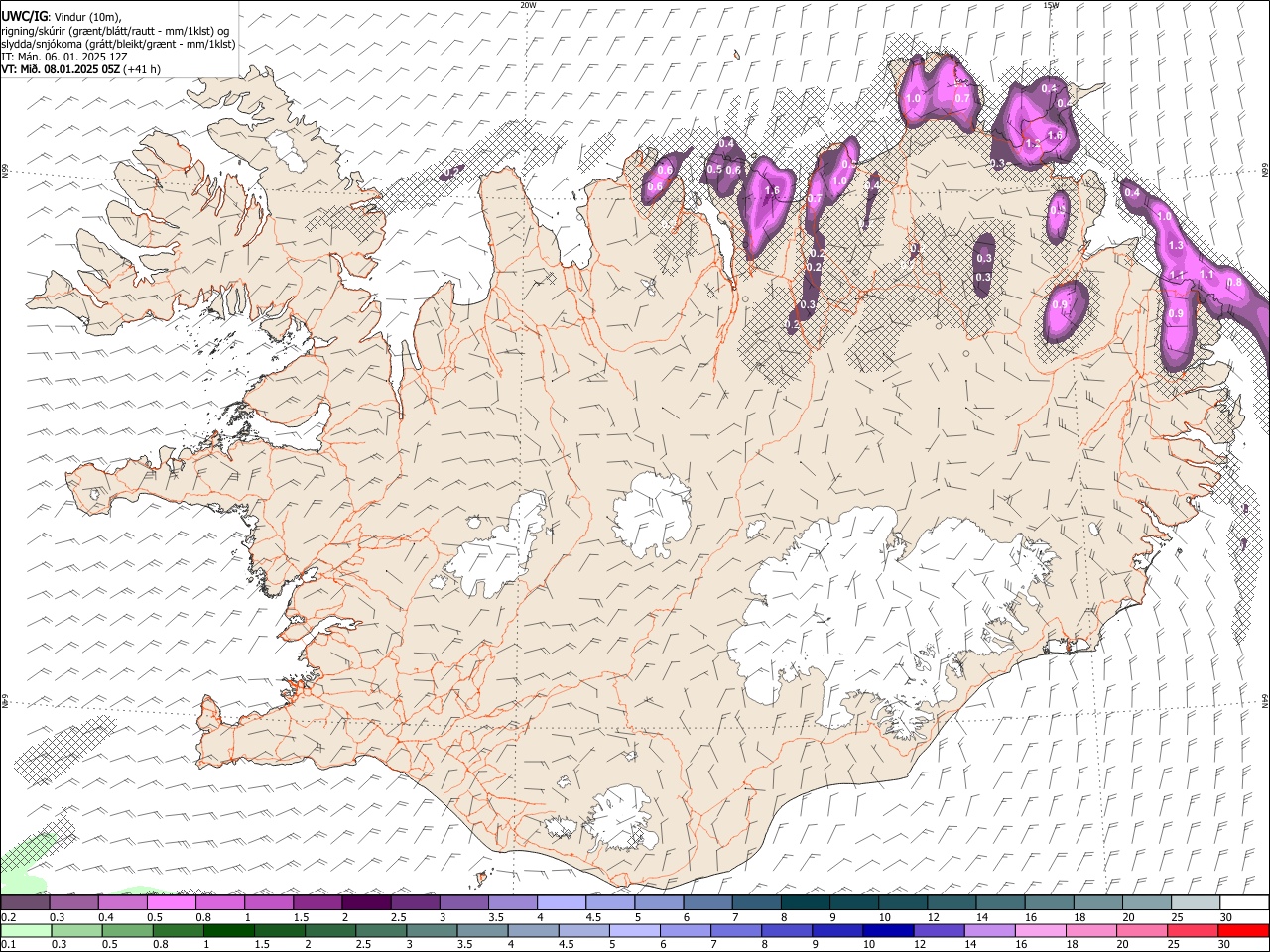The width and height of the screenshot is (1270, 952).
Task: Click the 20W longitude label
Action: point(528,5)
